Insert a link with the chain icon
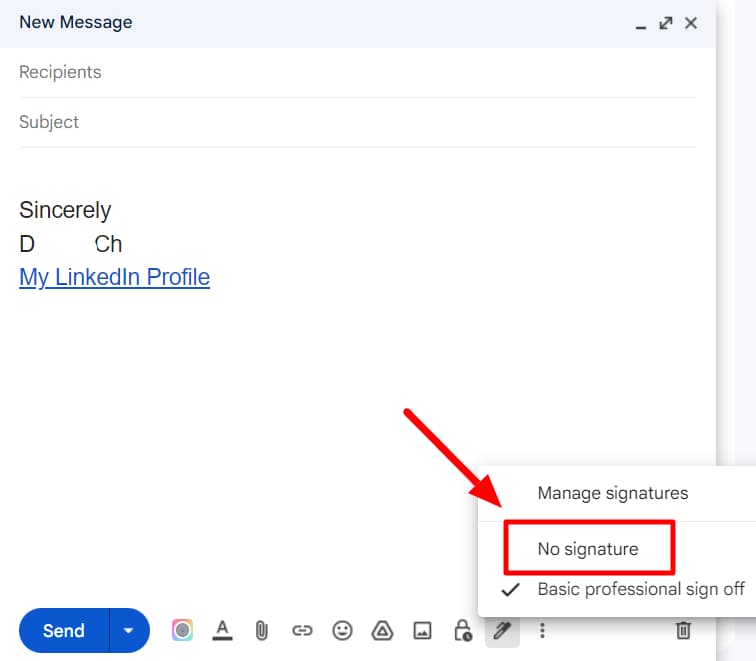Viewport: 756px width, 661px height. click(302, 630)
